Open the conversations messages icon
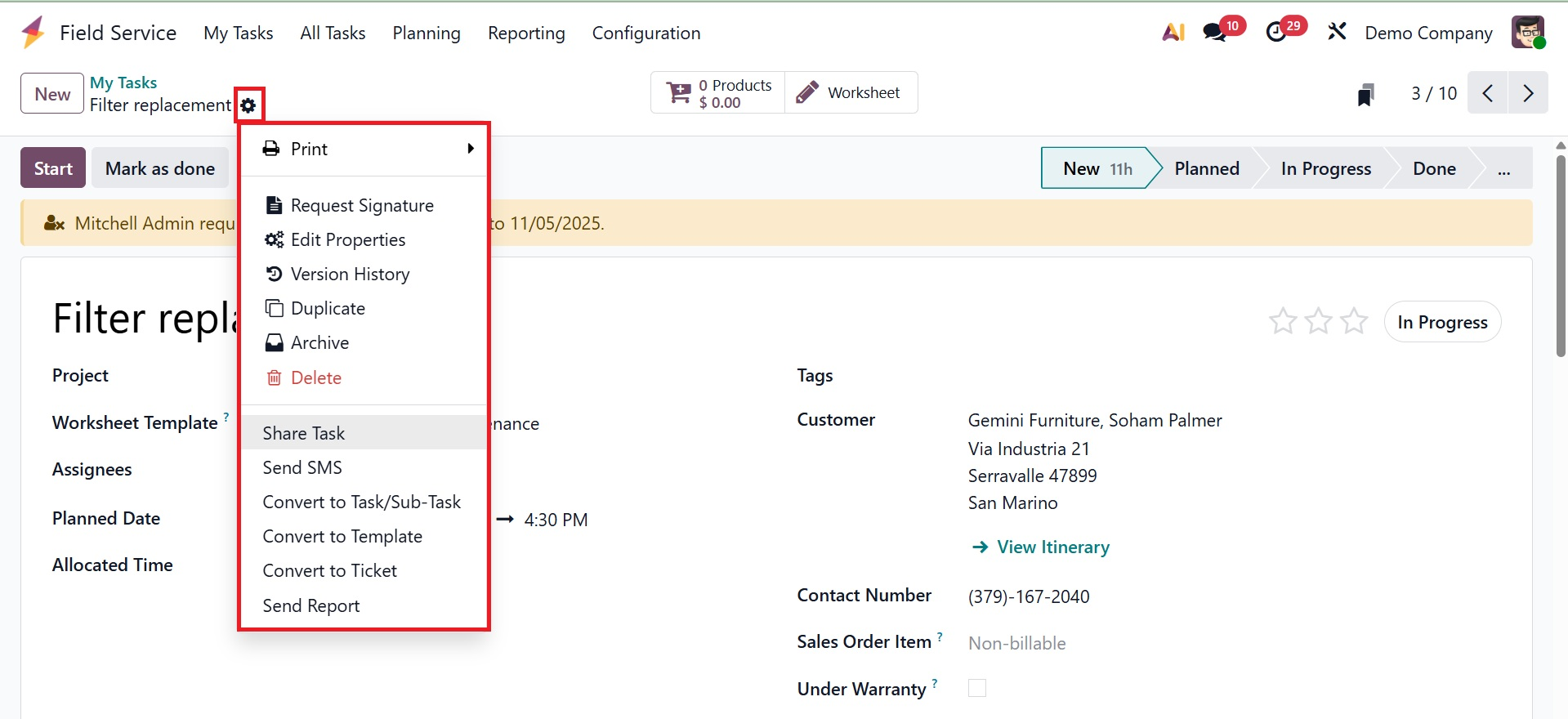Viewport: 1568px width, 719px height. click(1215, 33)
